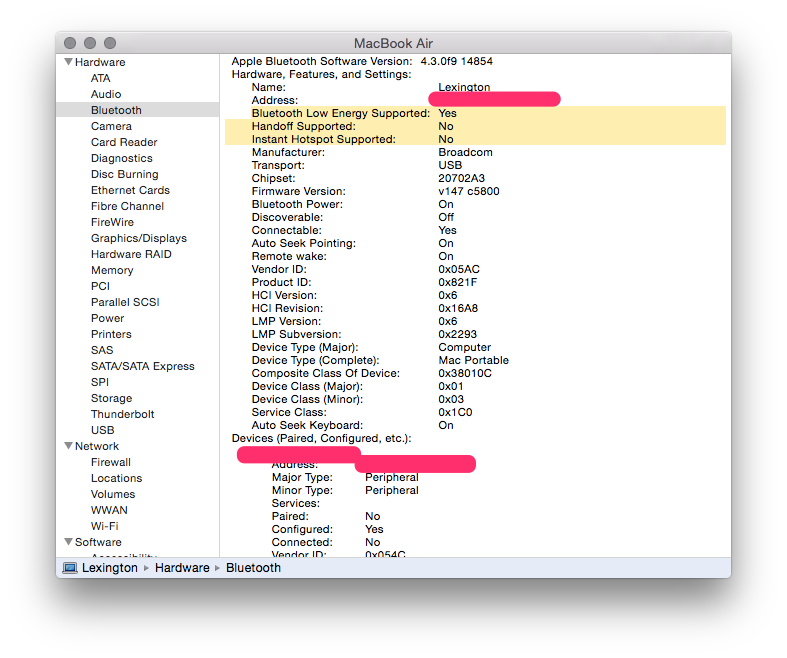Image resolution: width=787 pixels, height=658 pixels.
Task: Select Locations under Network
Action: (x=116, y=478)
